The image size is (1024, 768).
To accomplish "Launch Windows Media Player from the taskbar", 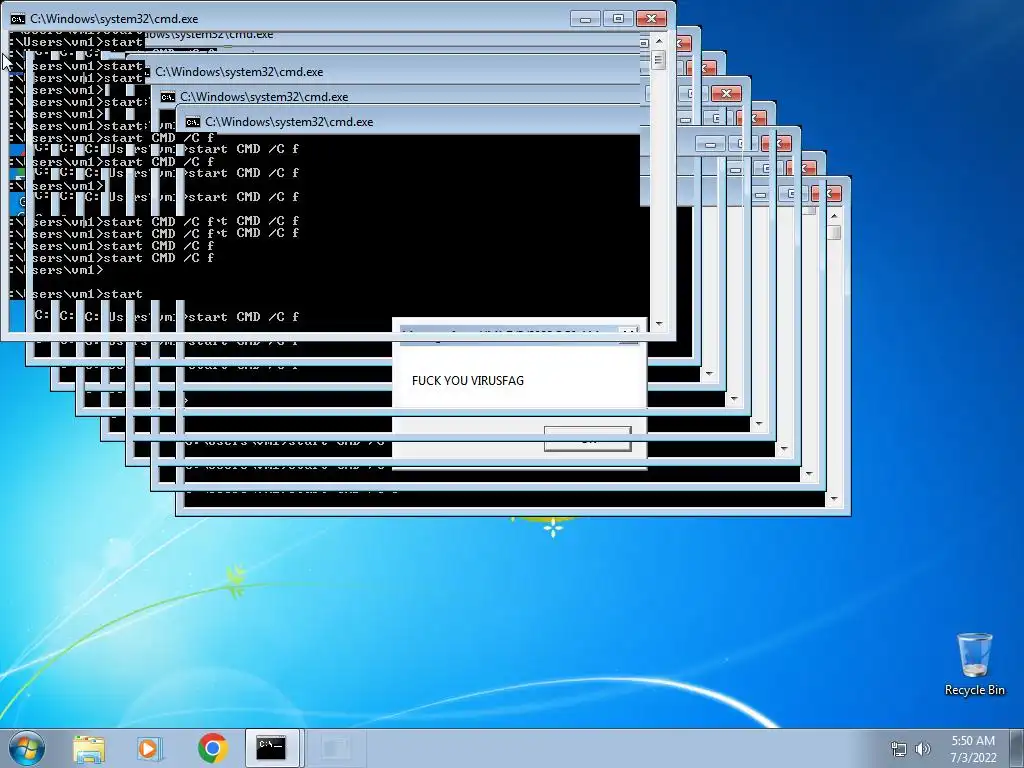I will tap(149, 748).
